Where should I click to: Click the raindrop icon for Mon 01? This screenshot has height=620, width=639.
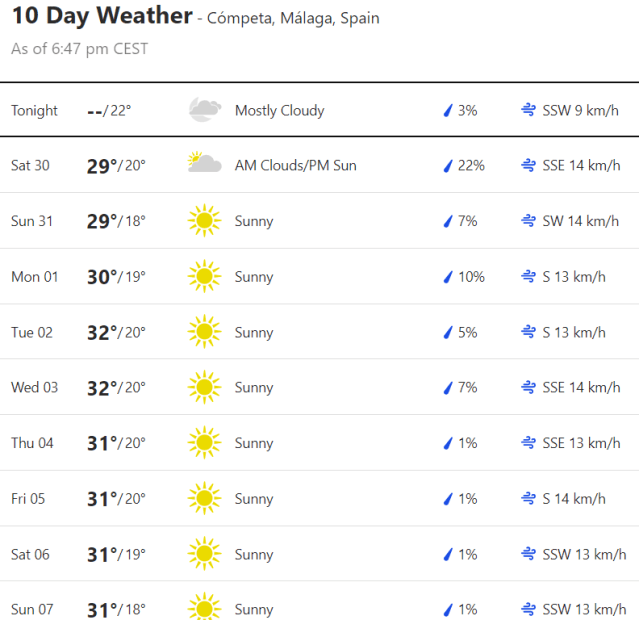coord(448,277)
